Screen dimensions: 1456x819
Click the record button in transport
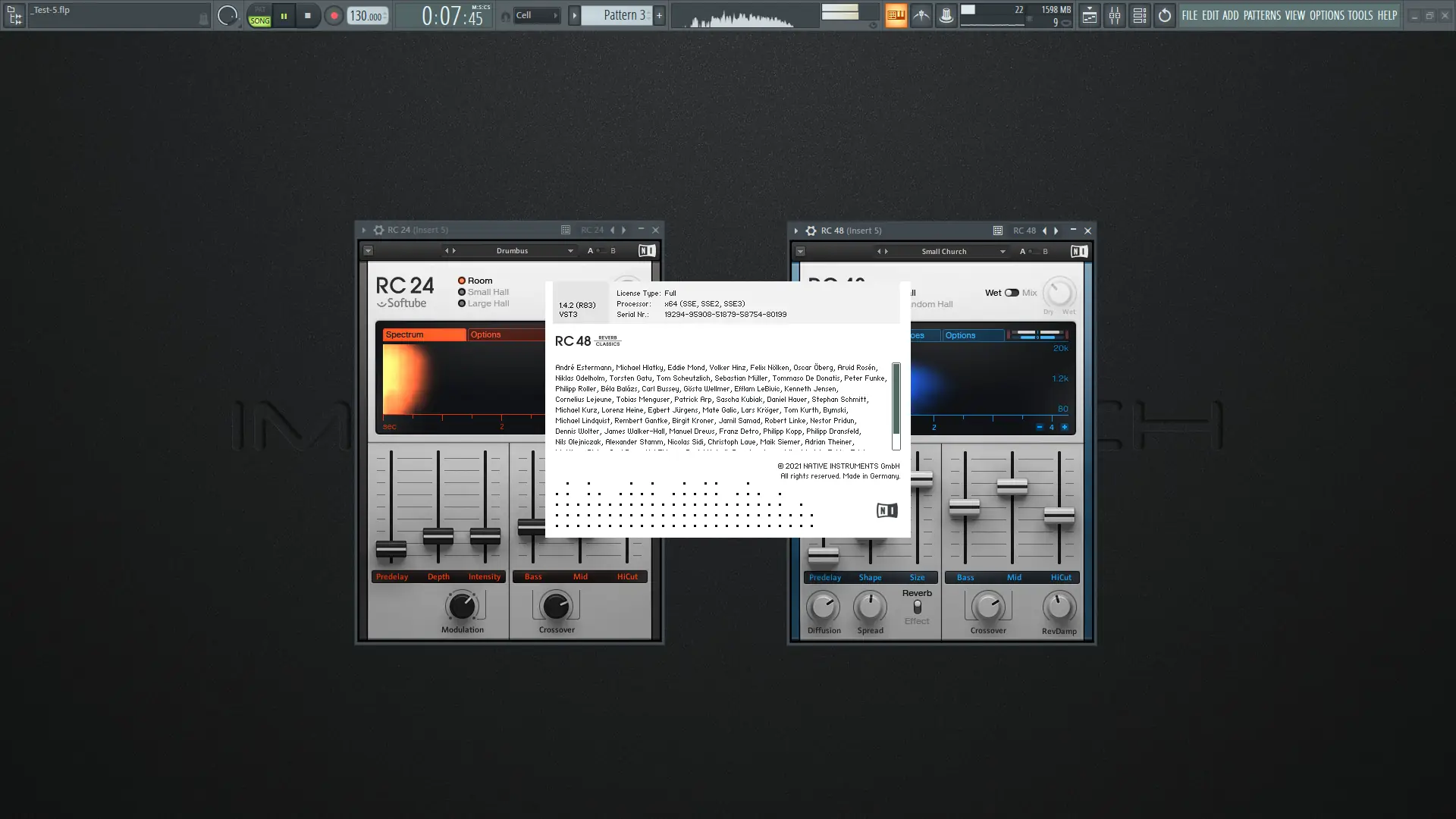click(334, 16)
